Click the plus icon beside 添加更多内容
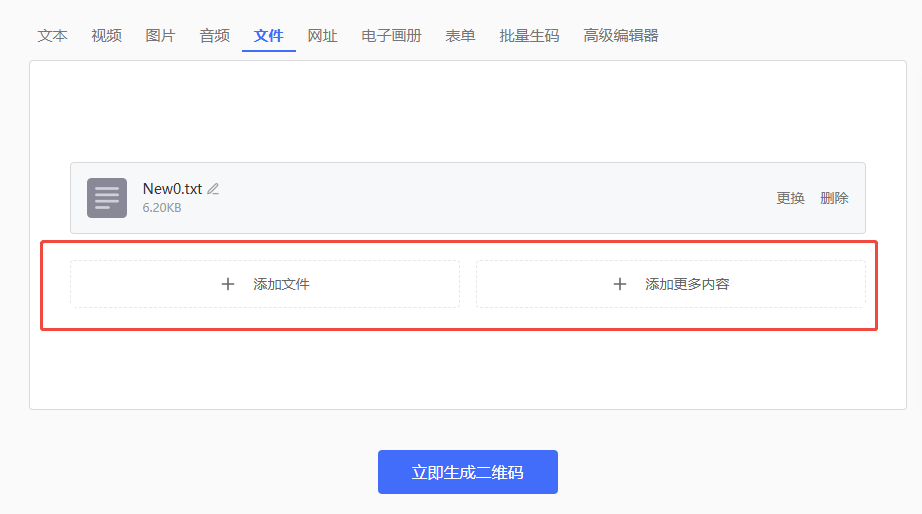922x514 pixels. tap(620, 284)
